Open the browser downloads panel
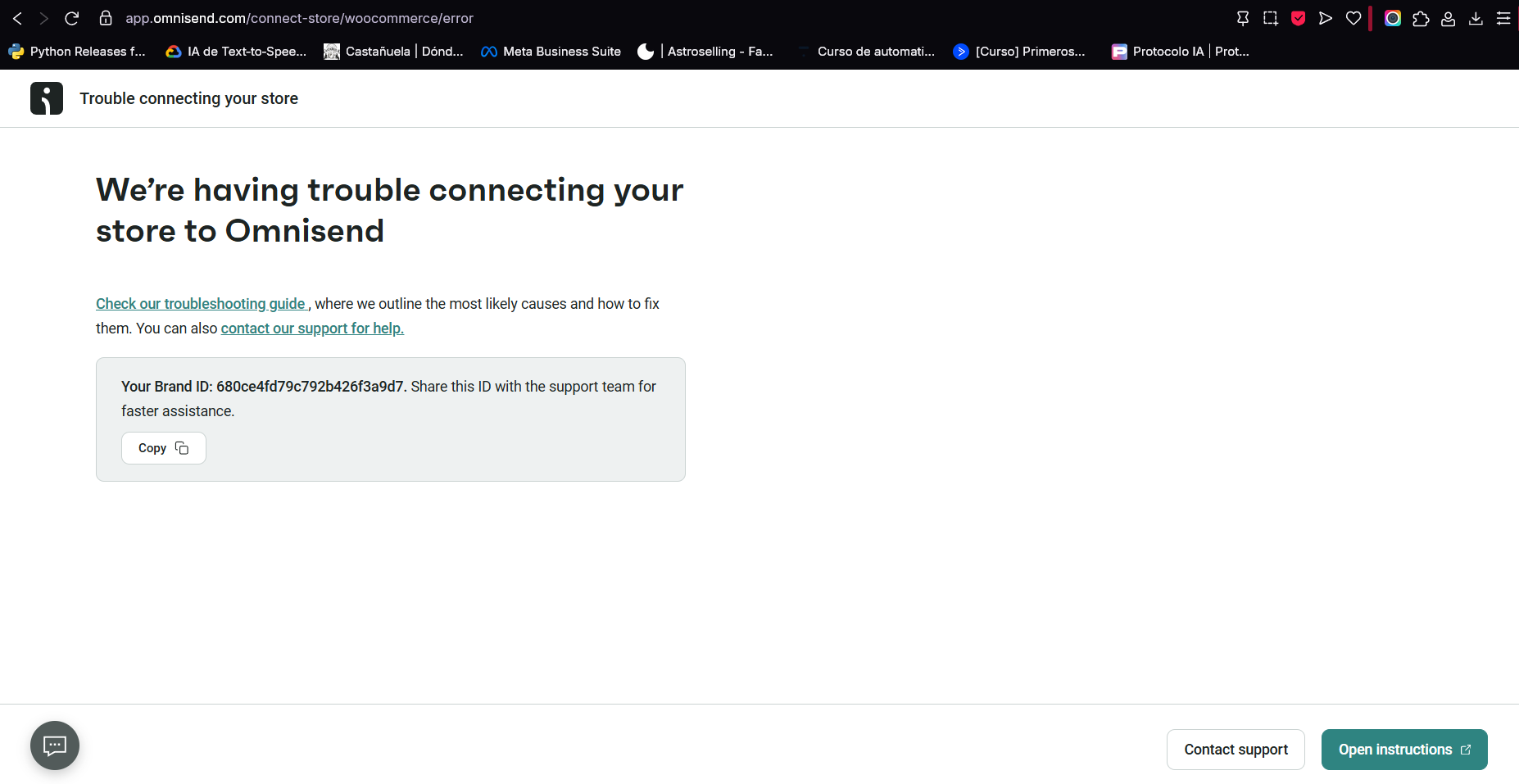Screen dimensions: 1519x784 [1476, 18]
